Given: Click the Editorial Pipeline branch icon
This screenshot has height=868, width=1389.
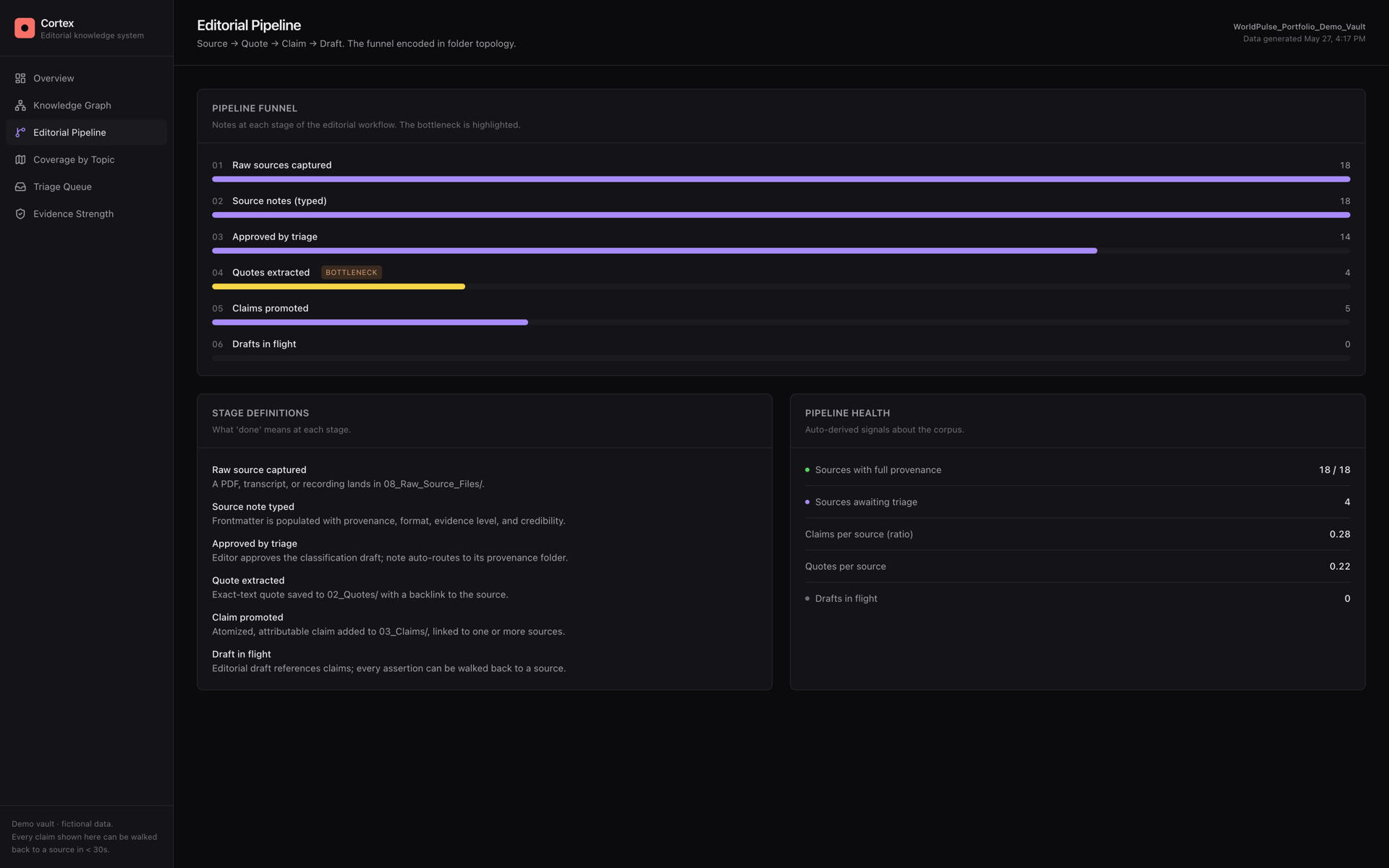Looking at the screenshot, I should (20, 132).
